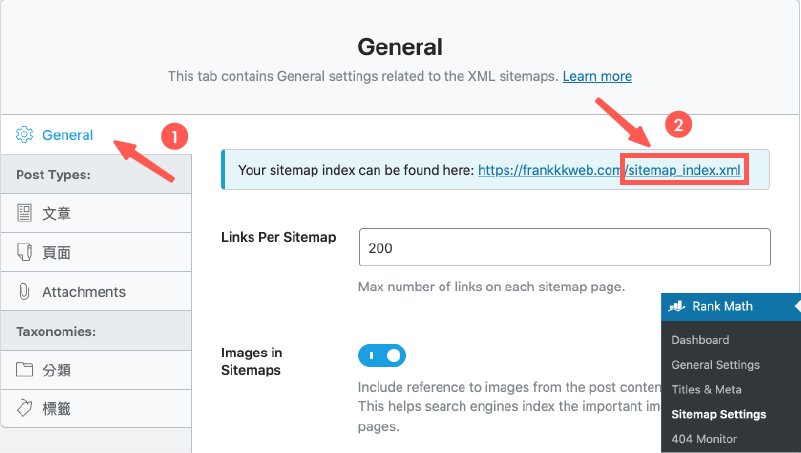The height and width of the screenshot is (453, 801).
Task: Open the 404 Monitor menu item
Action: 704,439
